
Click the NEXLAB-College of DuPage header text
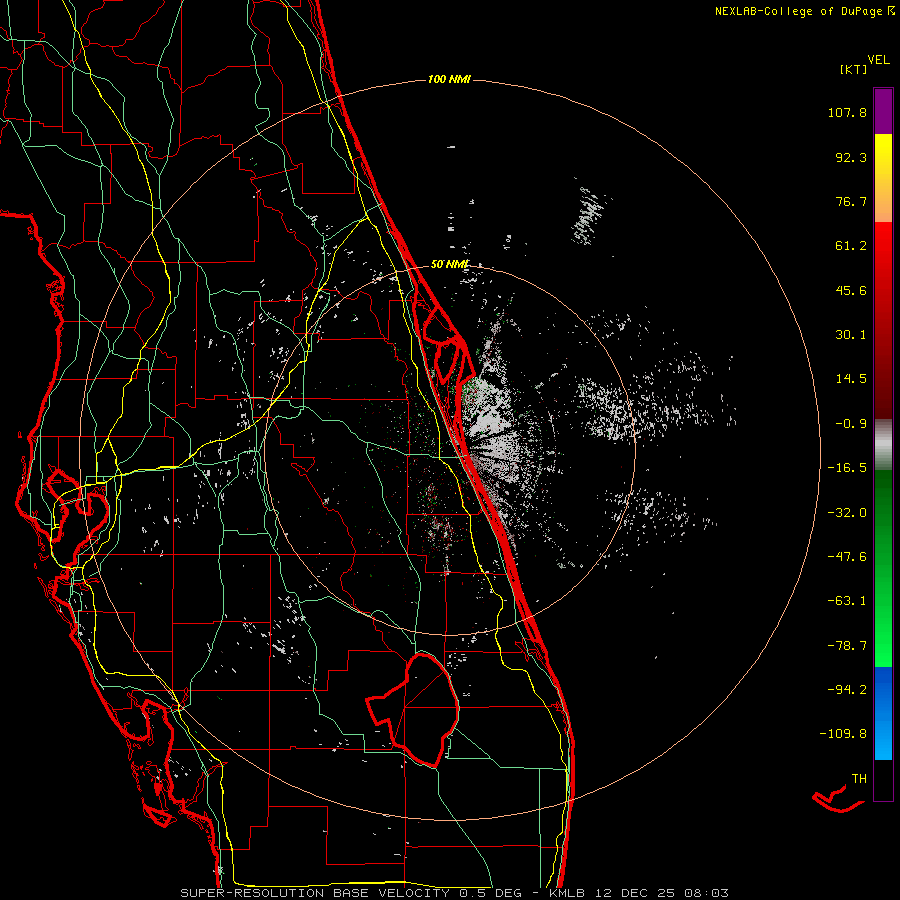click(798, 11)
